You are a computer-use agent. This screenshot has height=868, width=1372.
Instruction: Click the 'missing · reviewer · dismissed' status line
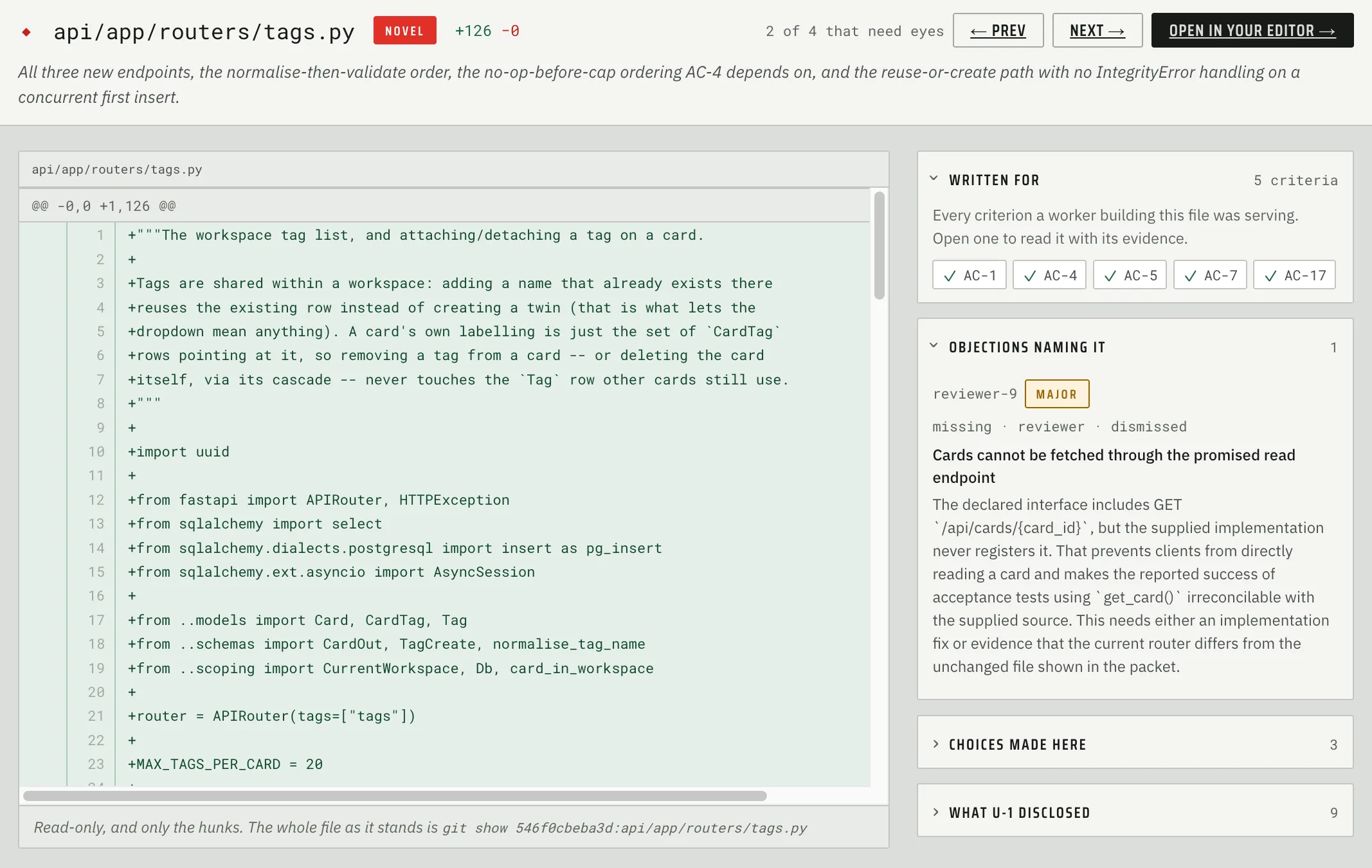(x=1060, y=427)
